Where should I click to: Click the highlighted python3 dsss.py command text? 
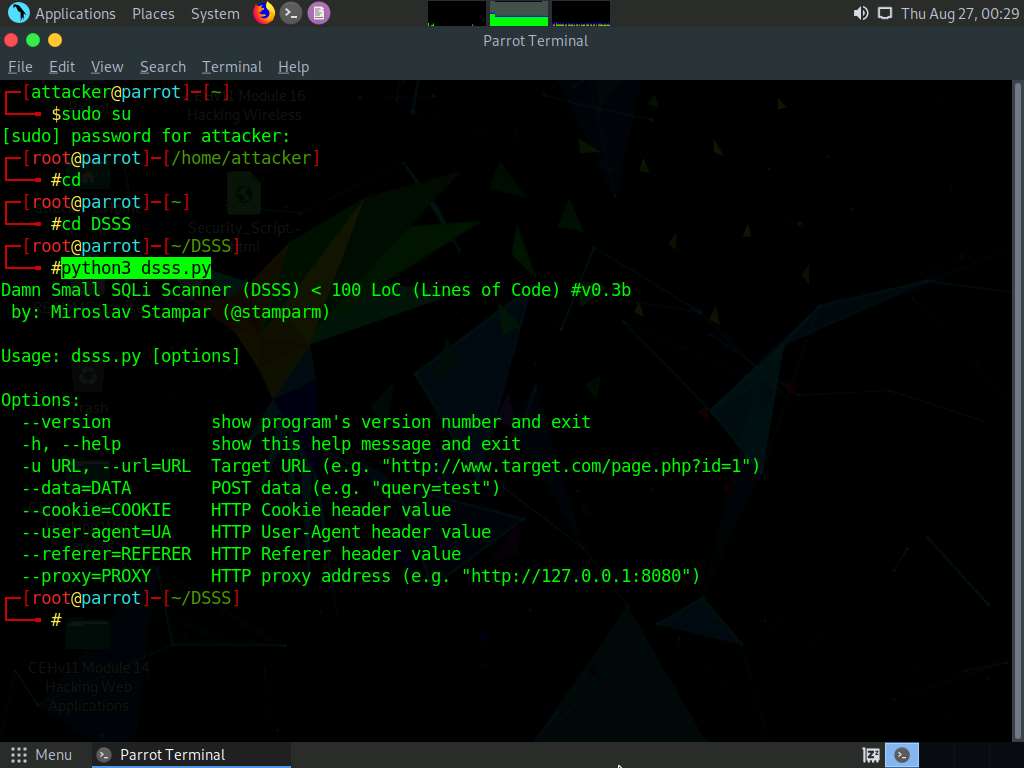[x=136, y=268]
